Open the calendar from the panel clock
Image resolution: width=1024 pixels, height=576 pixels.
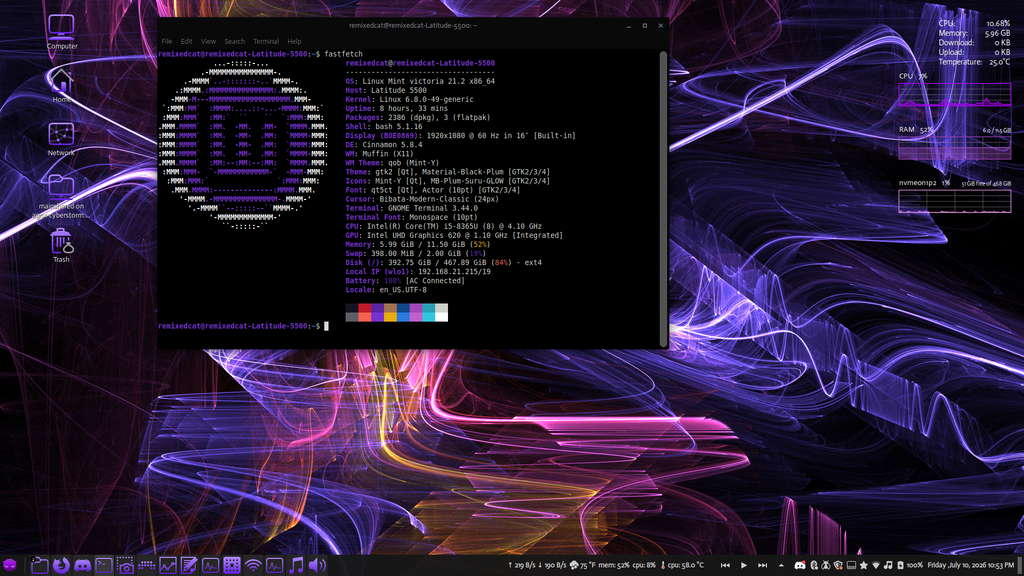(x=970, y=565)
